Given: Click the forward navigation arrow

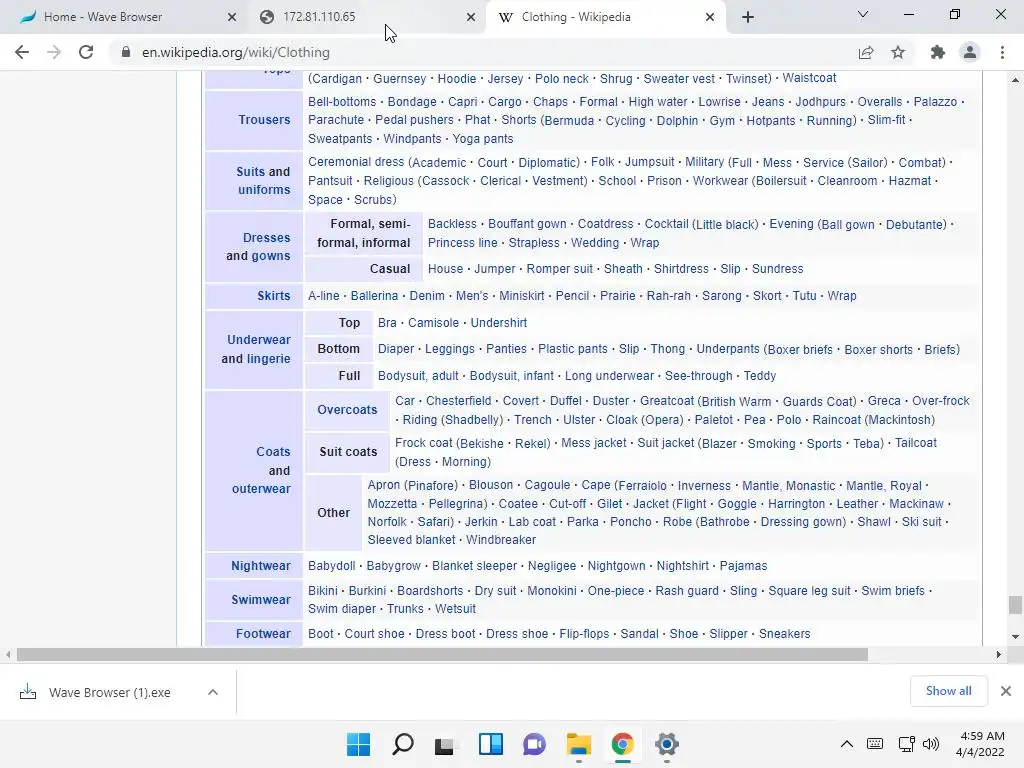Looking at the screenshot, I should [54, 52].
